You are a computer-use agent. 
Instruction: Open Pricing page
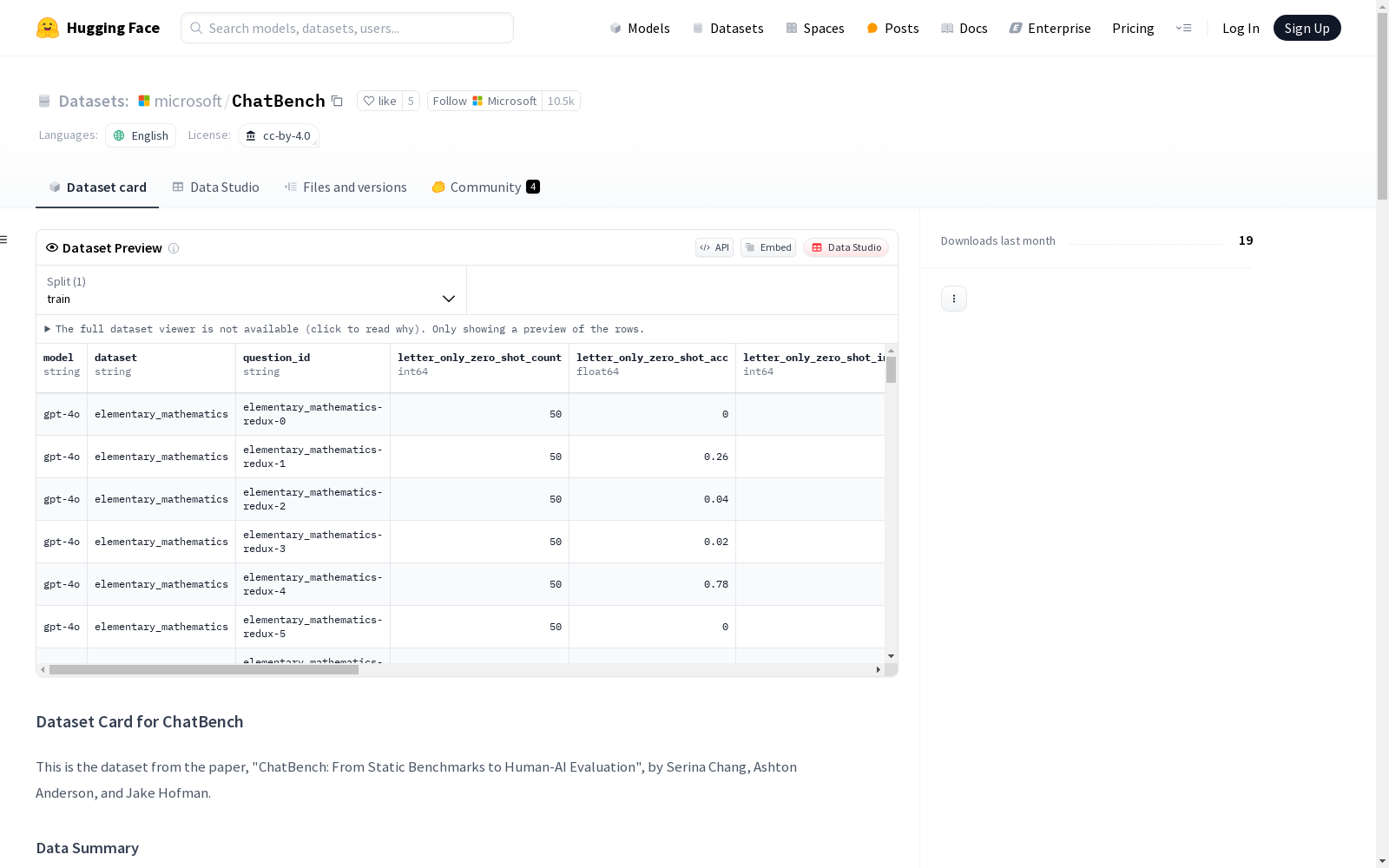click(x=1133, y=28)
